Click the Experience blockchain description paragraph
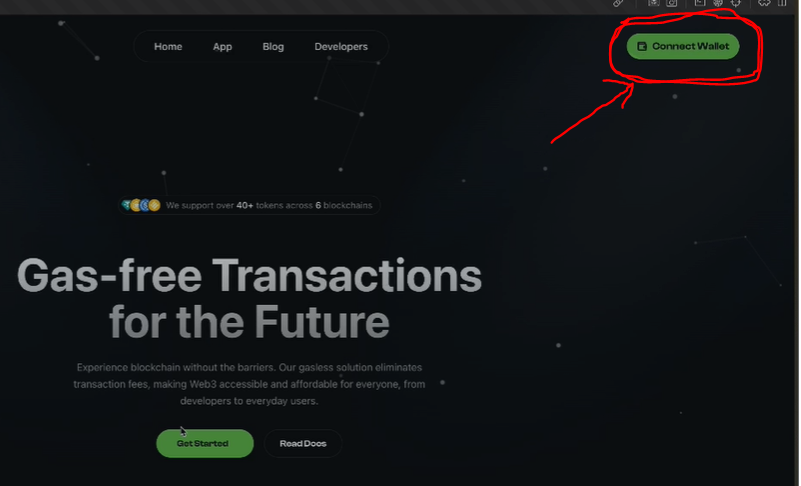Viewport: 801px width, 486px height. (x=249, y=384)
